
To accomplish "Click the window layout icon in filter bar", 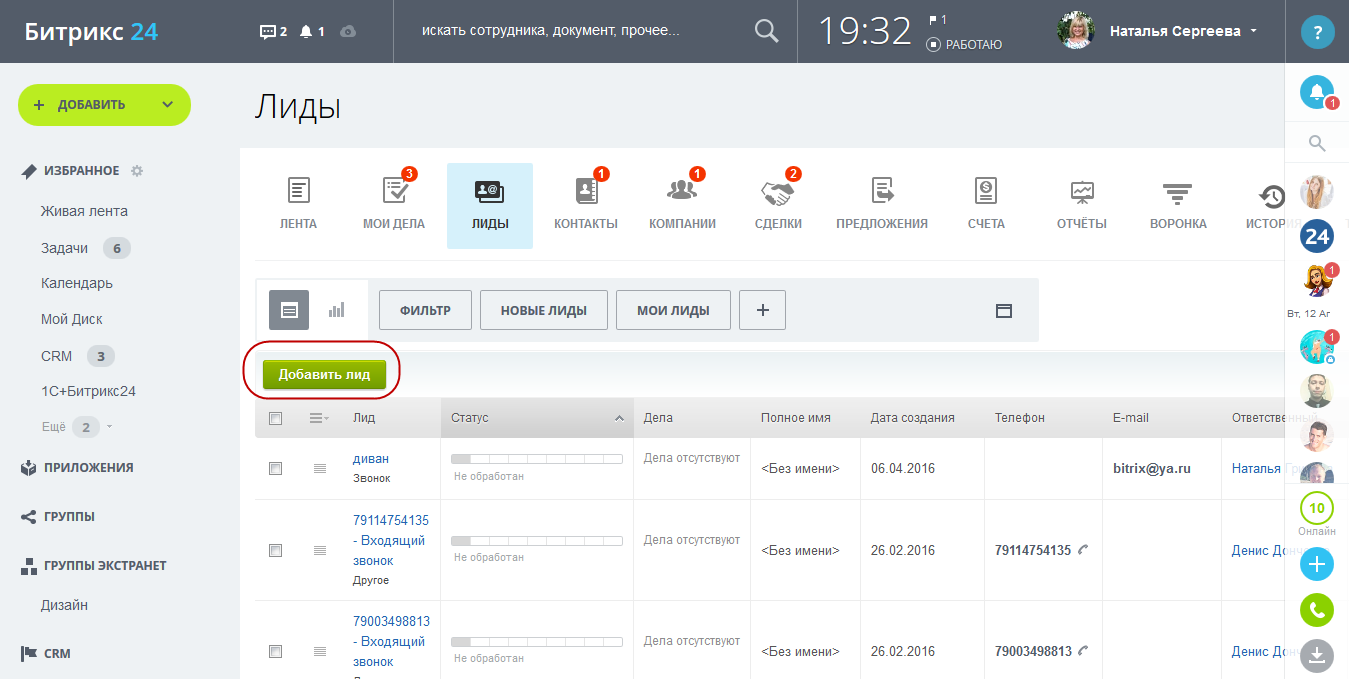I will tap(1004, 311).
